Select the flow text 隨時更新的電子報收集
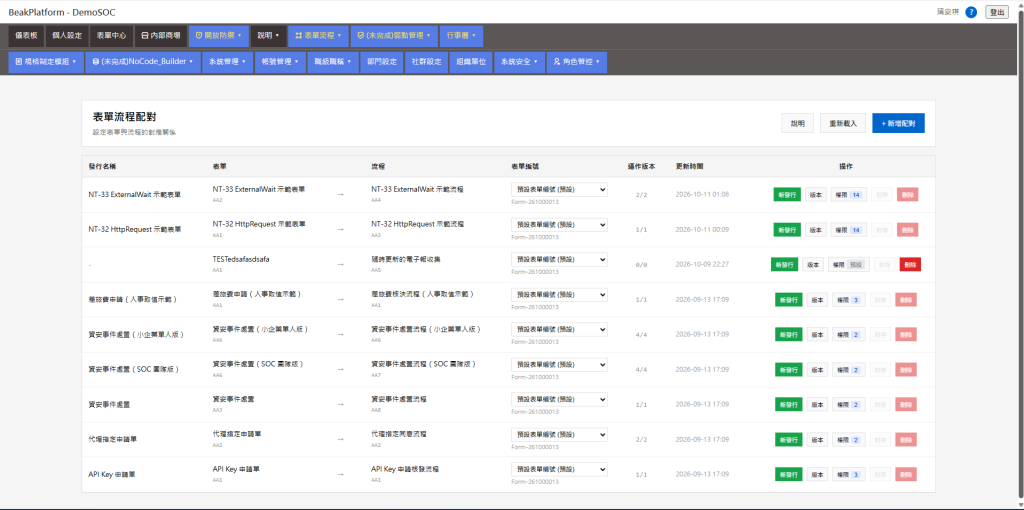1024x510 pixels. [406, 259]
